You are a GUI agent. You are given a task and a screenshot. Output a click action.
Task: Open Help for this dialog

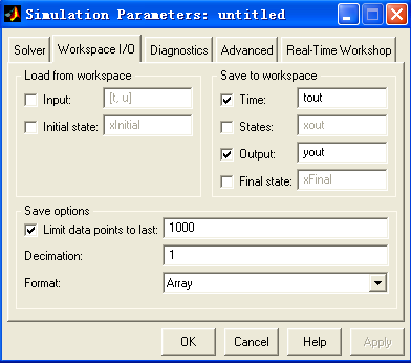(x=314, y=342)
